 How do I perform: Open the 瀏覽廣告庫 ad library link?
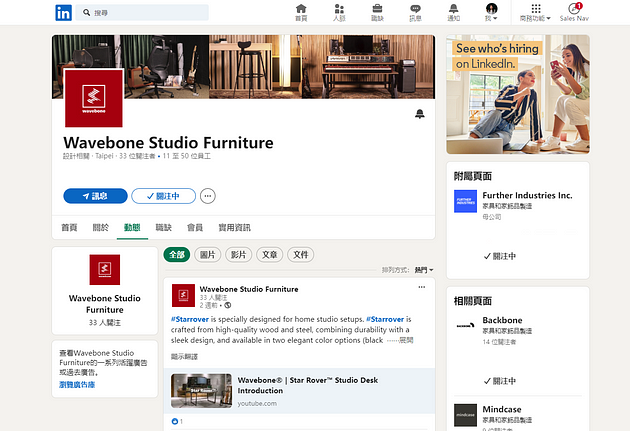click(77, 385)
